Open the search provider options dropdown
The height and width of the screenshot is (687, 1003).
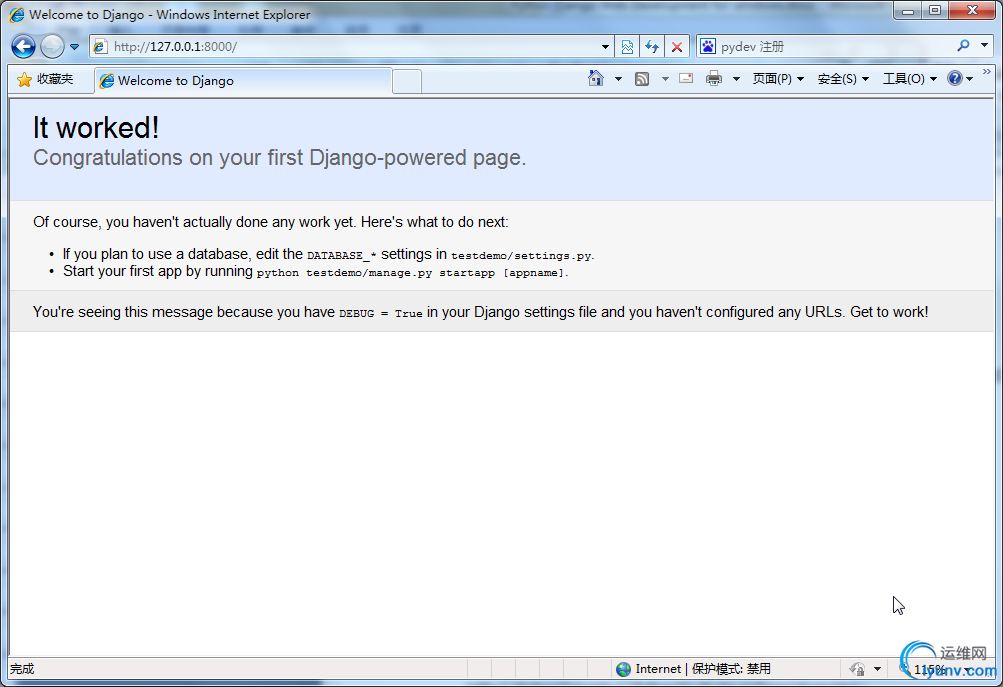984,45
